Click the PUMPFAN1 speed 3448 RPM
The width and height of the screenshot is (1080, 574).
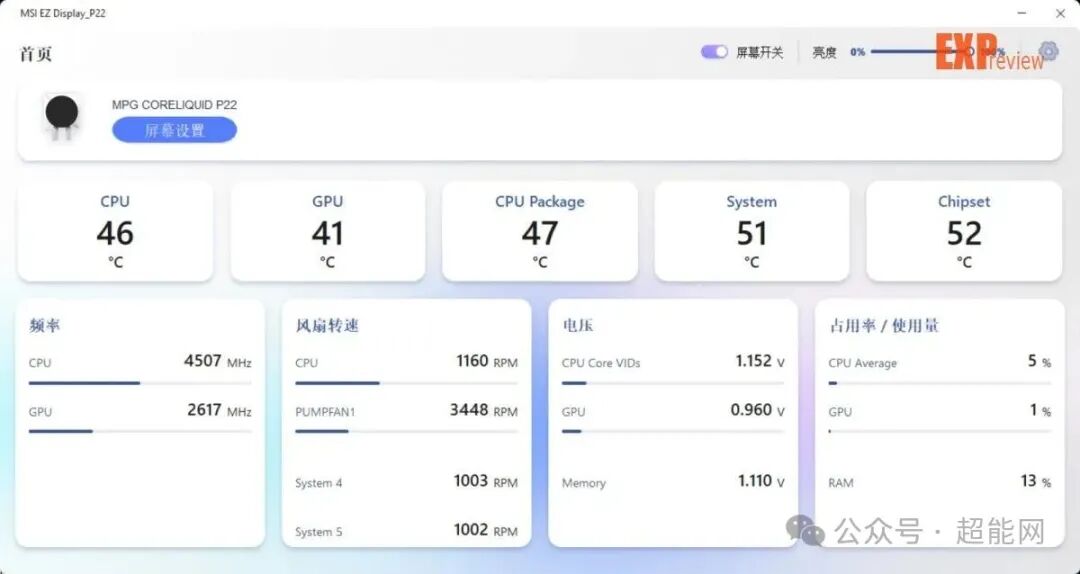pyautogui.click(x=484, y=410)
